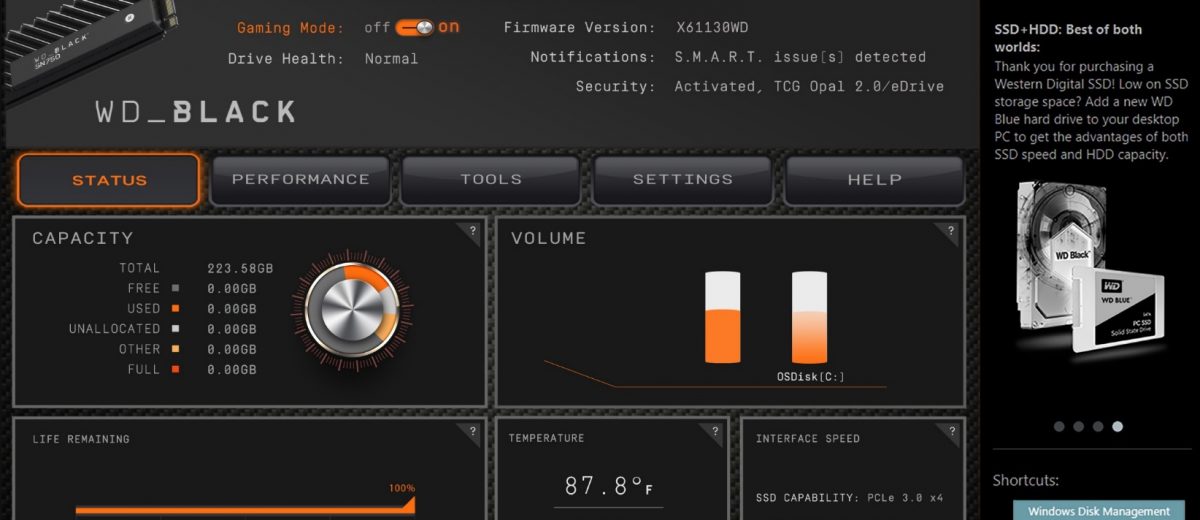This screenshot has width=1200, height=520.
Task: Click Windows Disk Management shortcut
Action: 1099,511
